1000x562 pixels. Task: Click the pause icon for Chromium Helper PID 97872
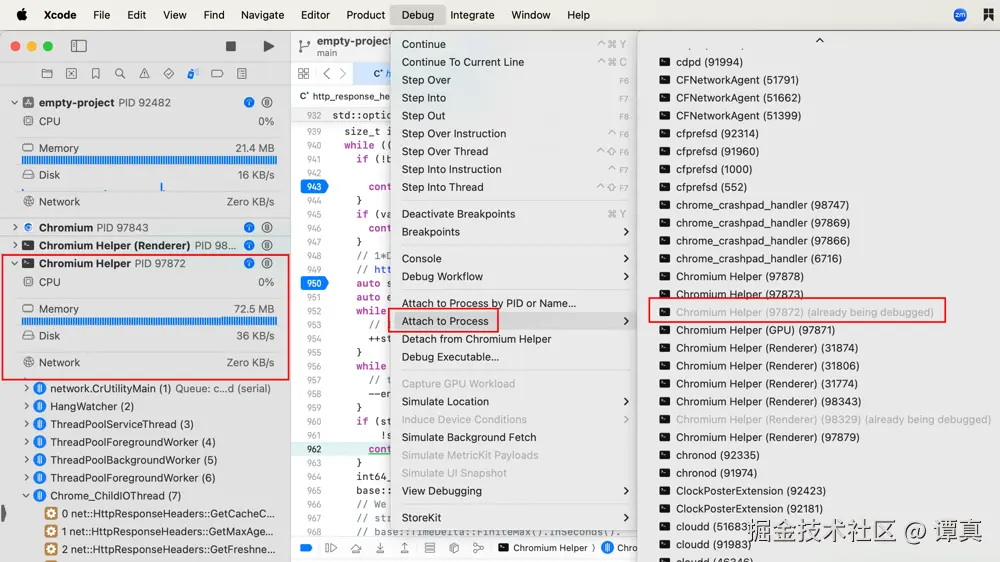click(267, 263)
